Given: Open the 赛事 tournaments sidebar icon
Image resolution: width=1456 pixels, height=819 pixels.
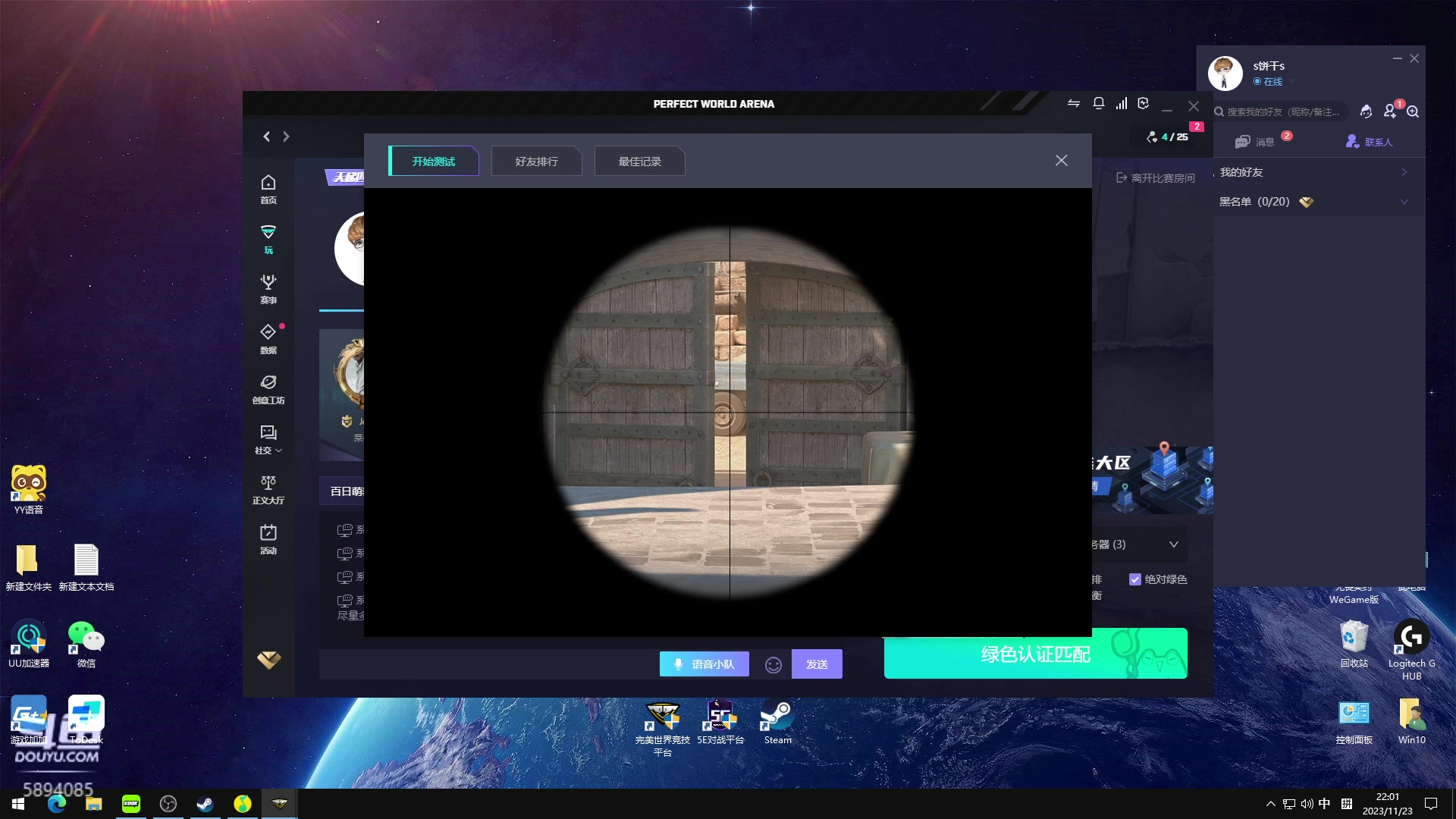Looking at the screenshot, I should click(x=268, y=289).
